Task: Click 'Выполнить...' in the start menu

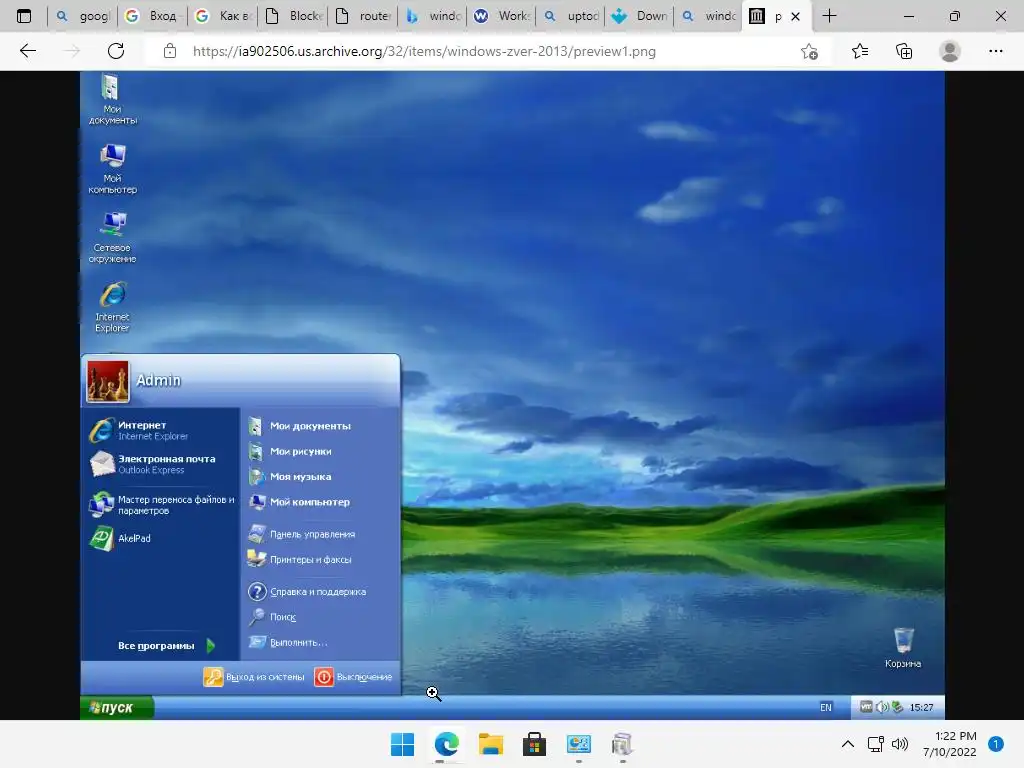Action: (x=288, y=643)
